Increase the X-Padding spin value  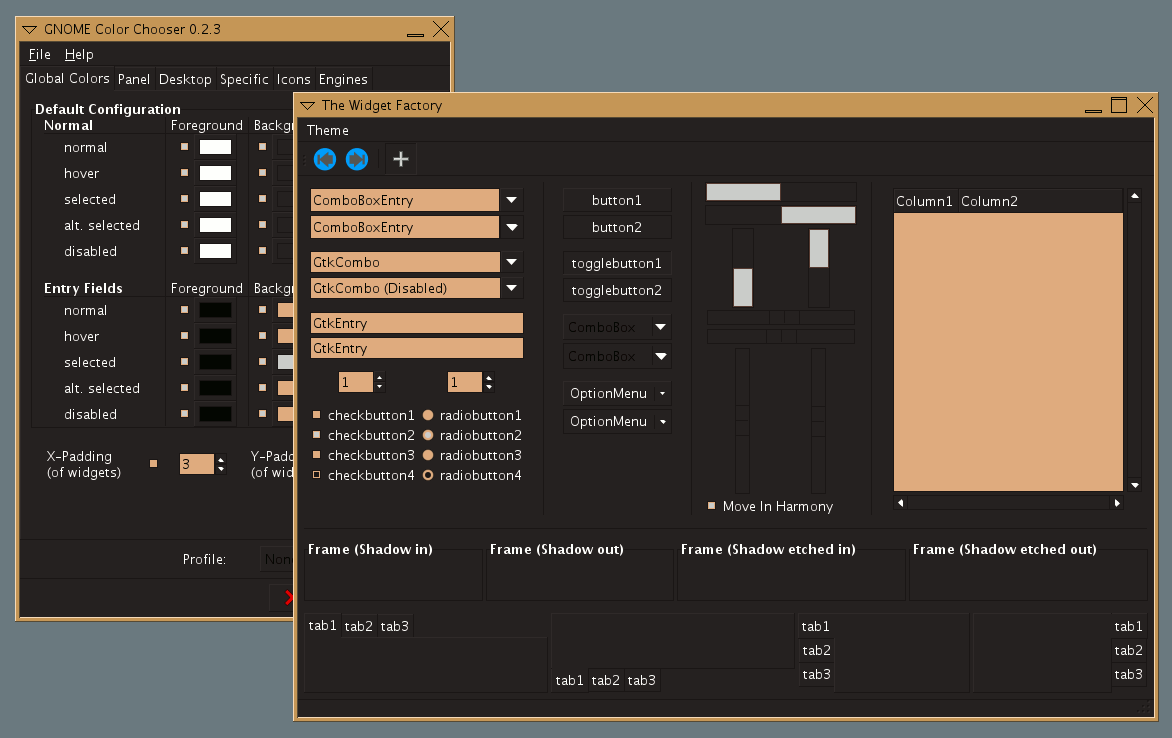[x=220, y=459]
